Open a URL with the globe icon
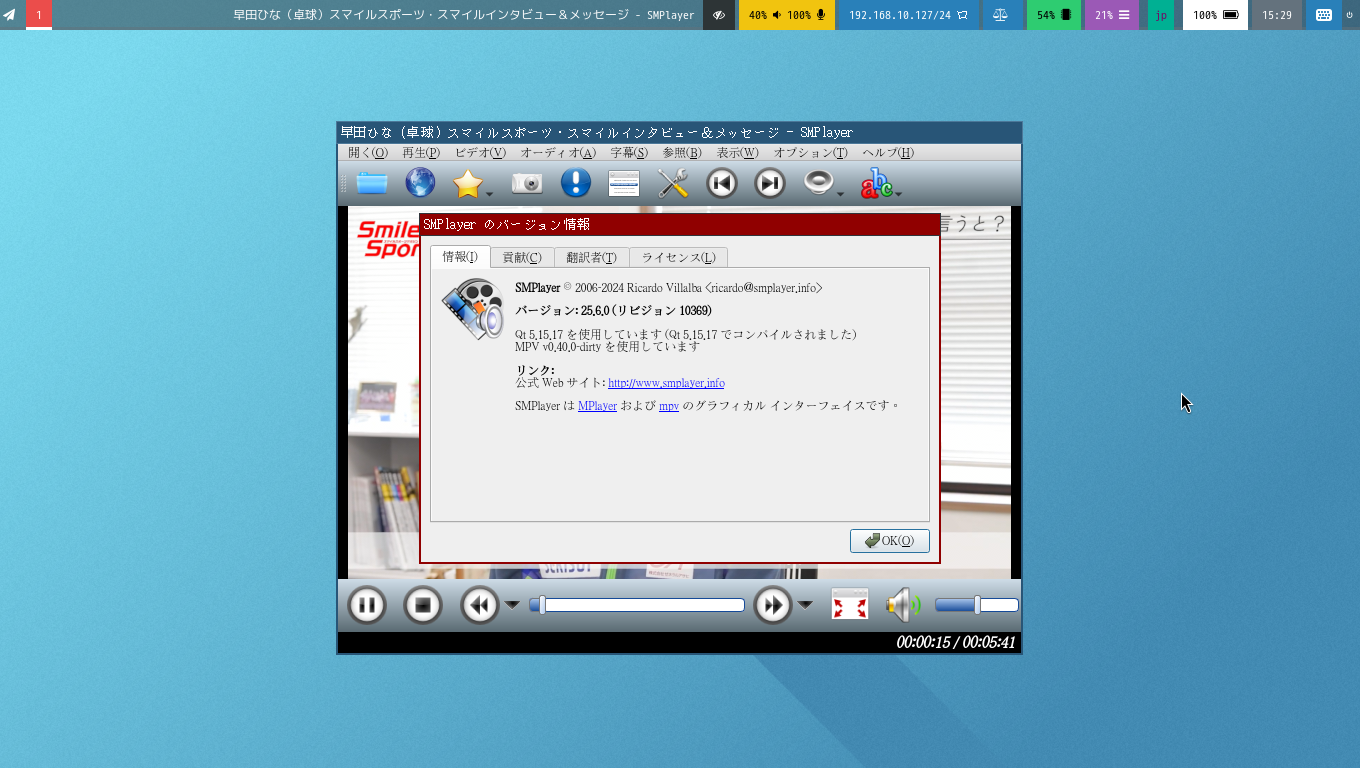Viewport: 1360px width, 768px height. (420, 183)
